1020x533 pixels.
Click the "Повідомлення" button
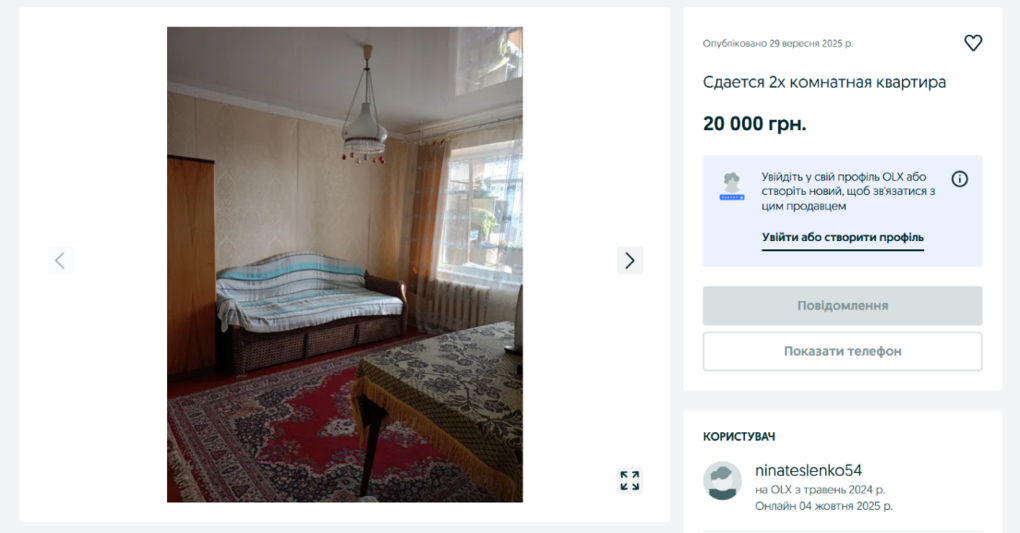click(842, 306)
